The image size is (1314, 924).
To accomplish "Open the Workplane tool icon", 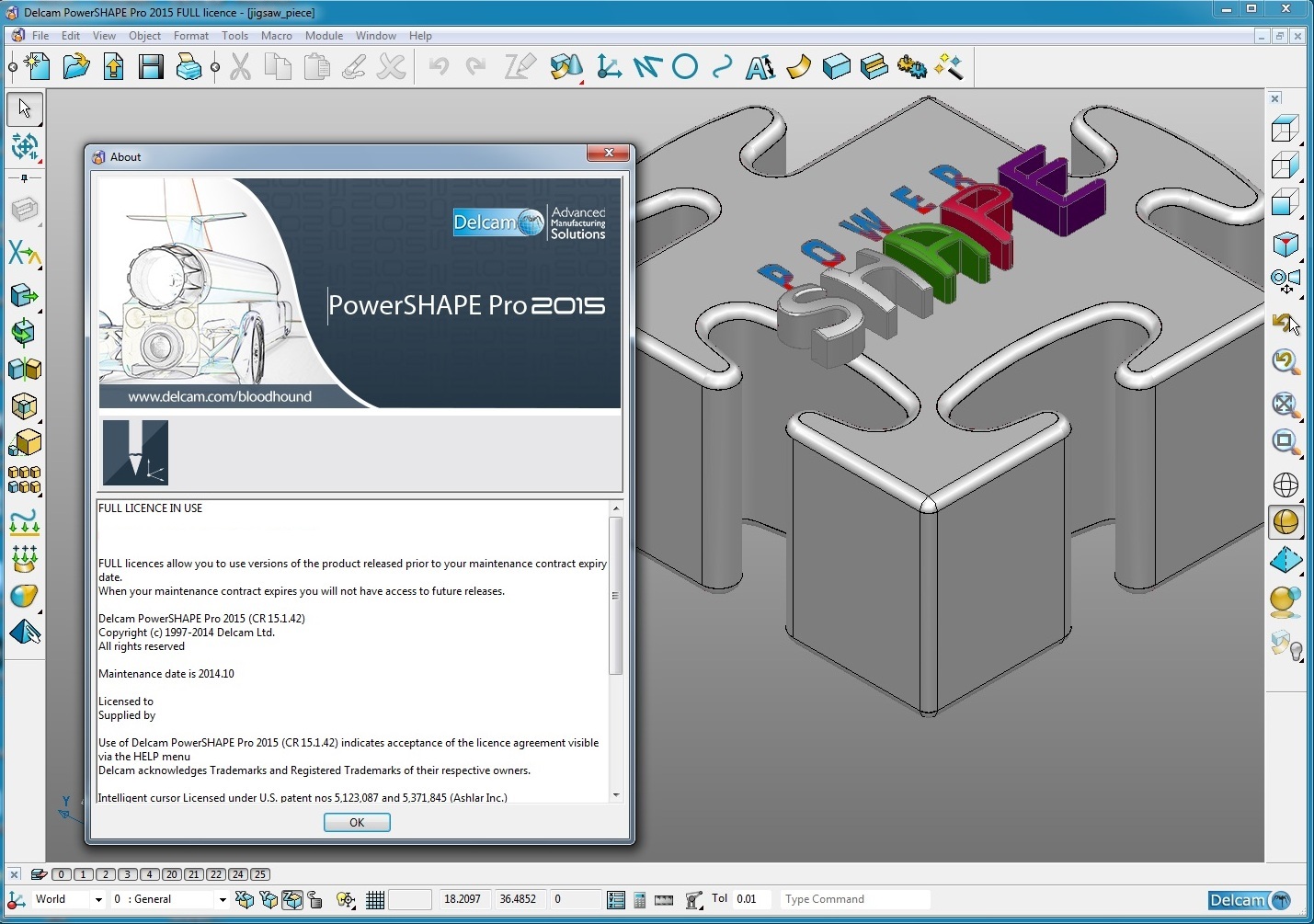I will pos(608,66).
